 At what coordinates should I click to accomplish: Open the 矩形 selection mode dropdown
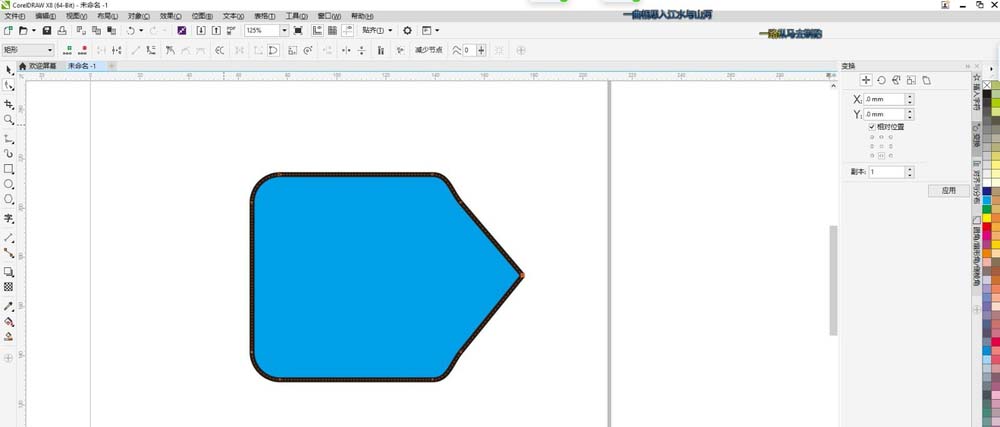click(28, 50)
